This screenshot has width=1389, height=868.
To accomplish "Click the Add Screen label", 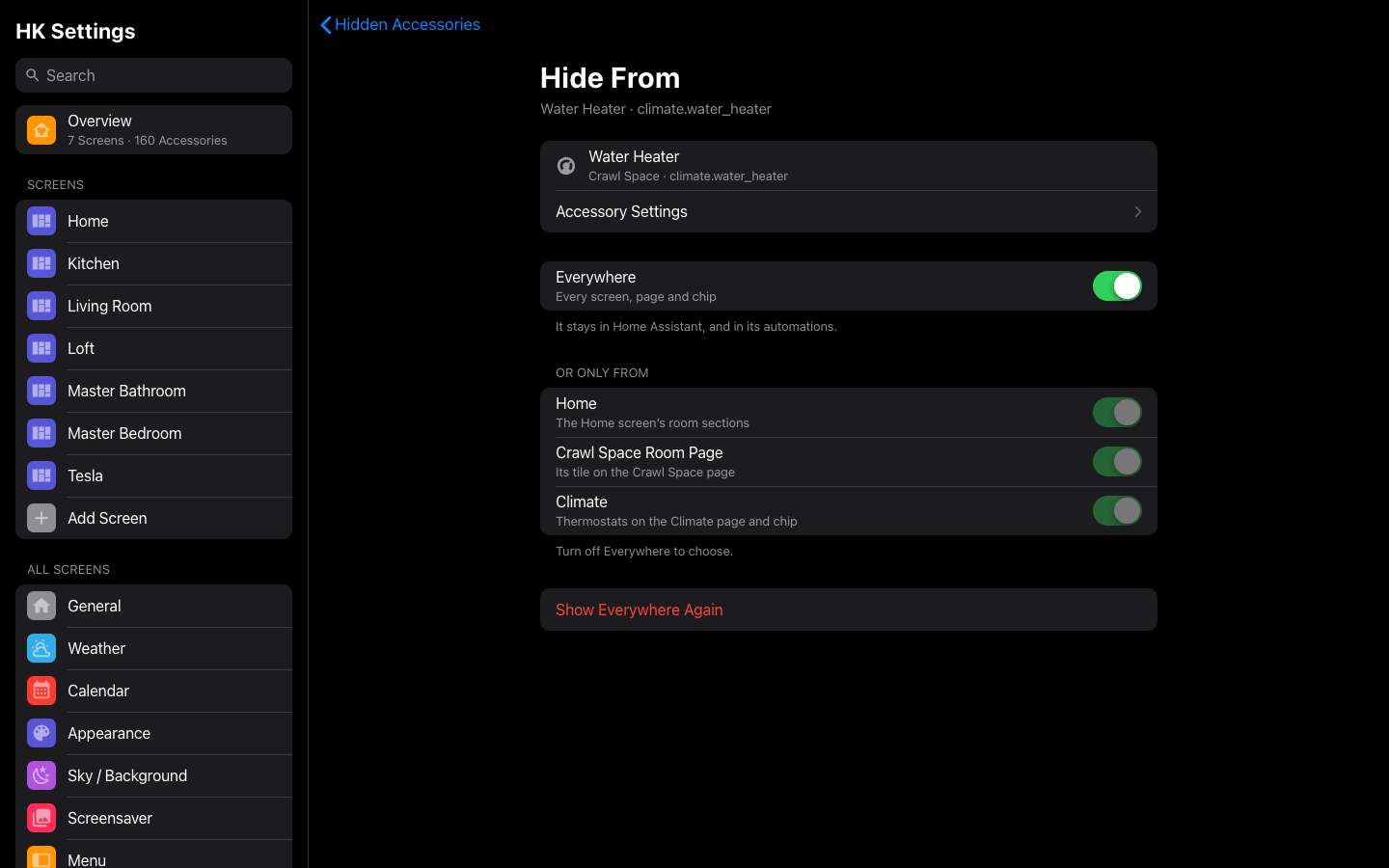I will click(107, 518).
